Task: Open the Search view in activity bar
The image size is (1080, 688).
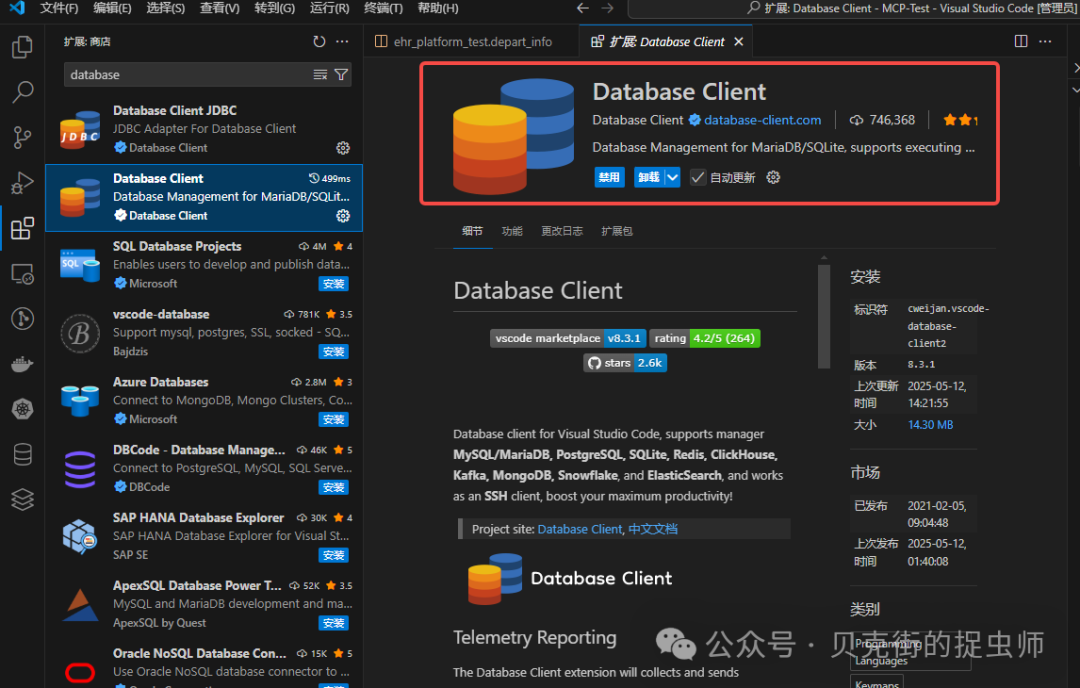Action: [x=22, y=92]
